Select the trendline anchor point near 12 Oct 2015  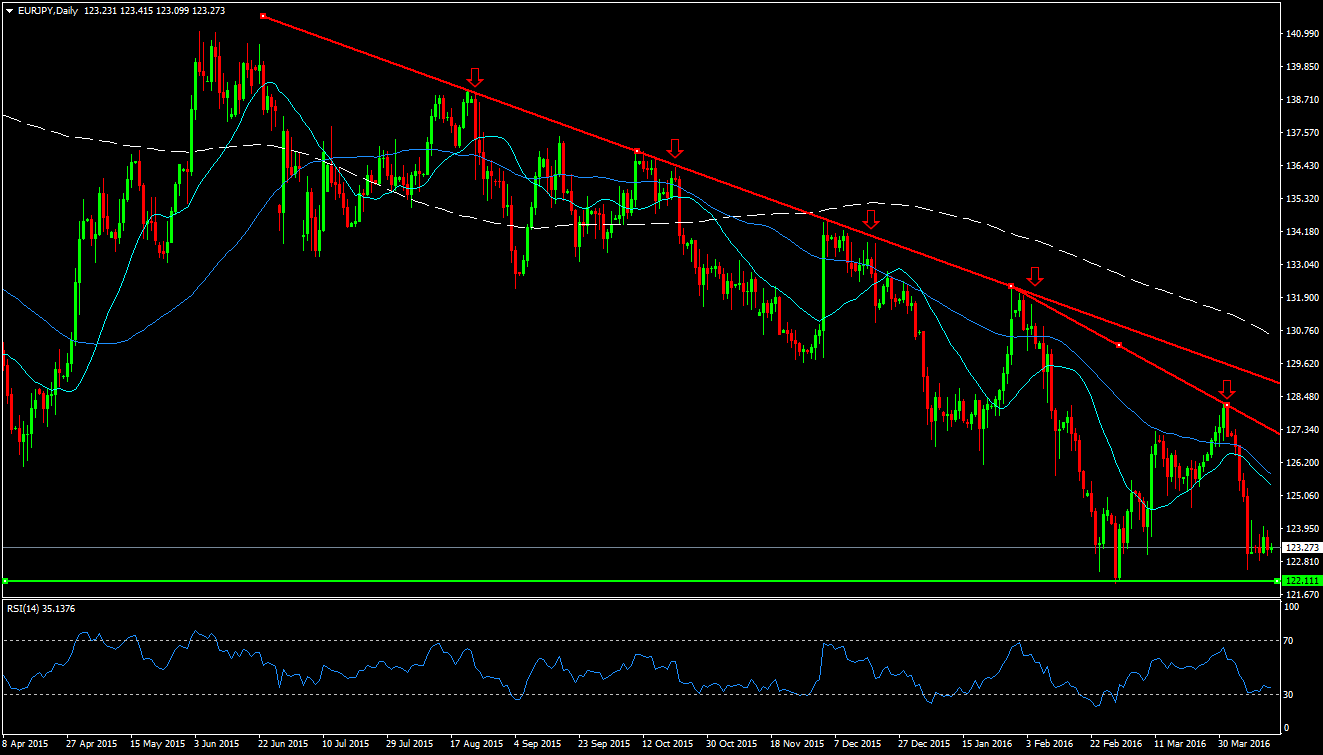(x=638, y=150)
